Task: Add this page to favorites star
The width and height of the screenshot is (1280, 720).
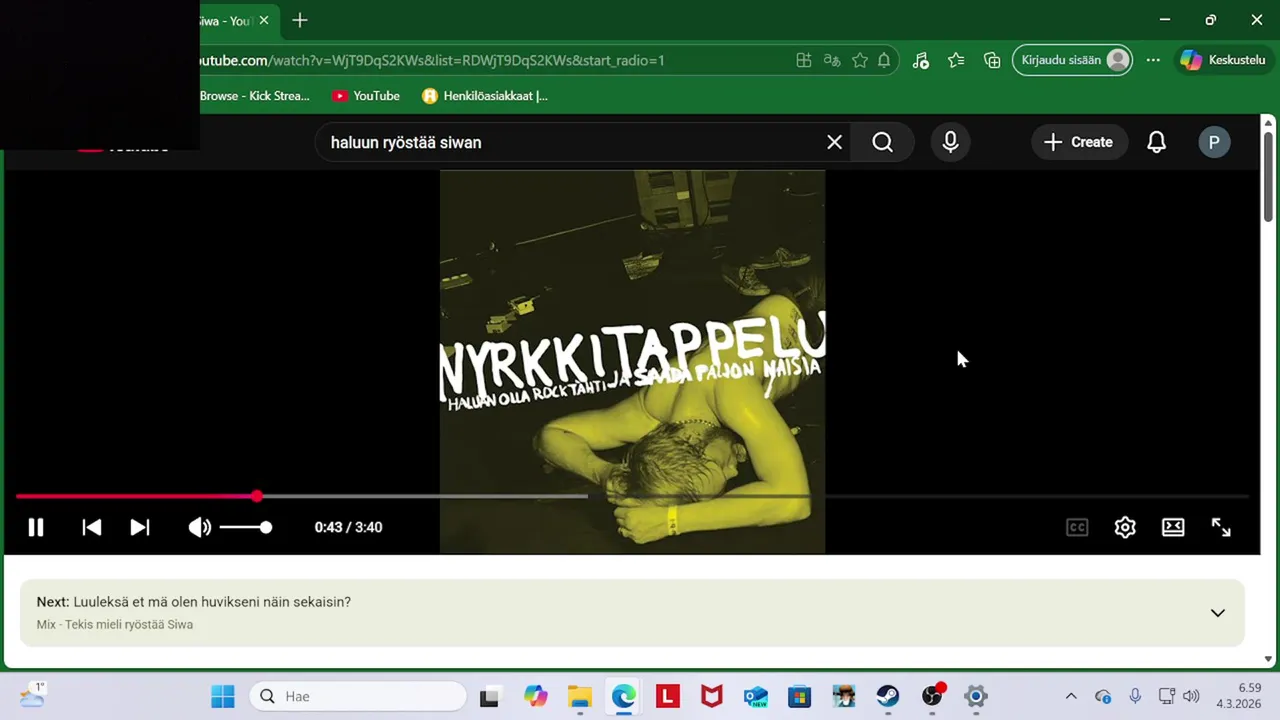Action: 860,60
